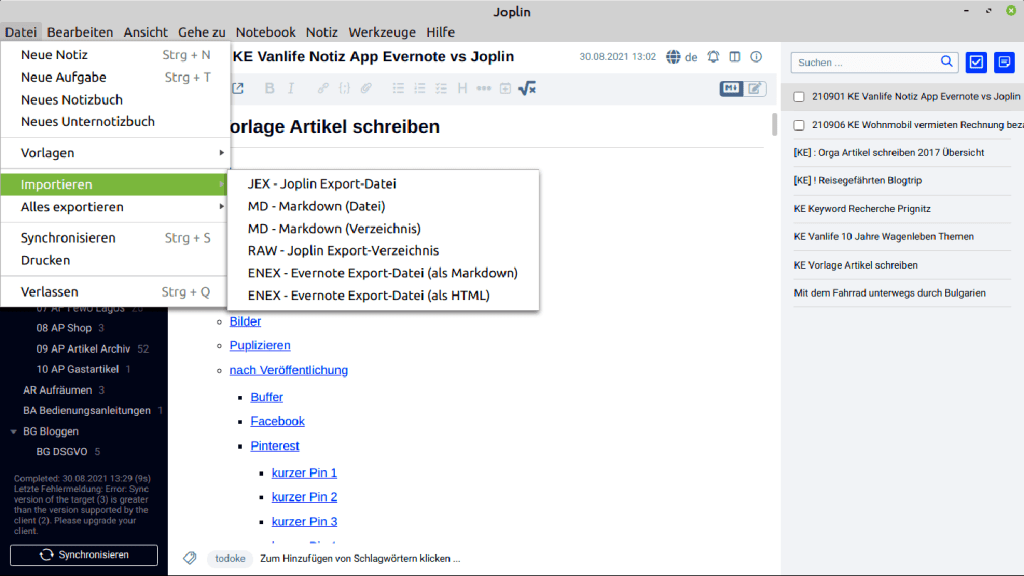Open note properties info icon

point(756,57)
